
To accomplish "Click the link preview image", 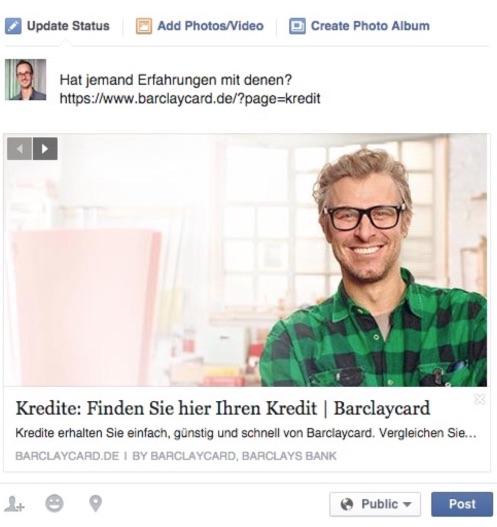I will pyautogui.click(x=245, y=260).
